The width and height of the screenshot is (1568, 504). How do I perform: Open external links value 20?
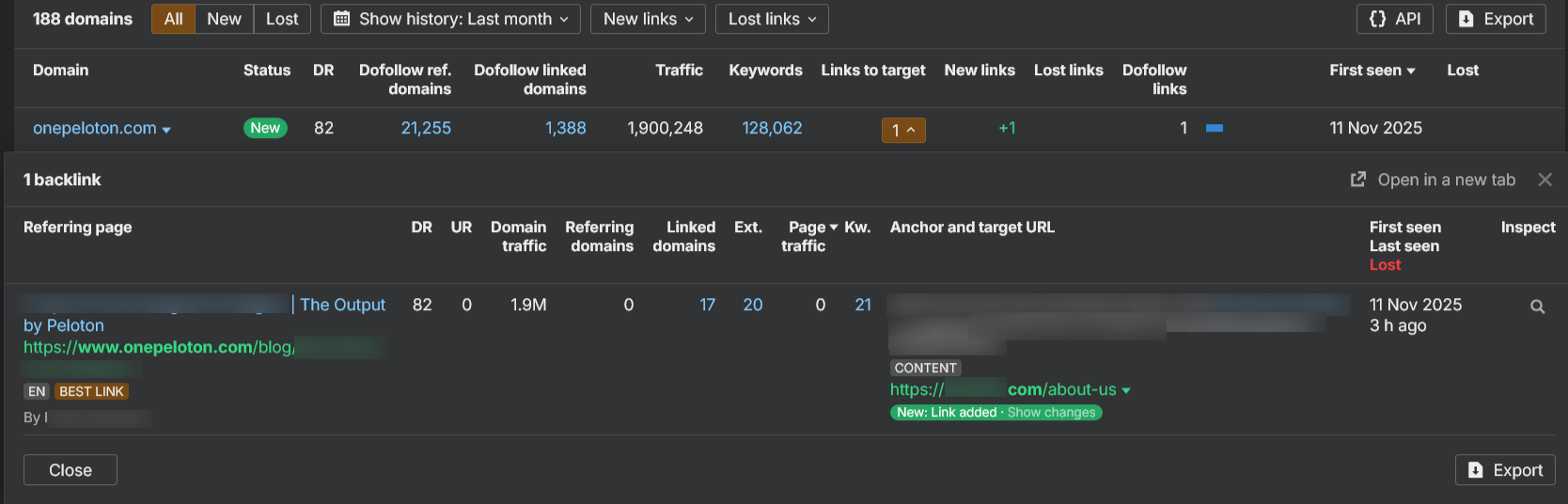point(752,305)
